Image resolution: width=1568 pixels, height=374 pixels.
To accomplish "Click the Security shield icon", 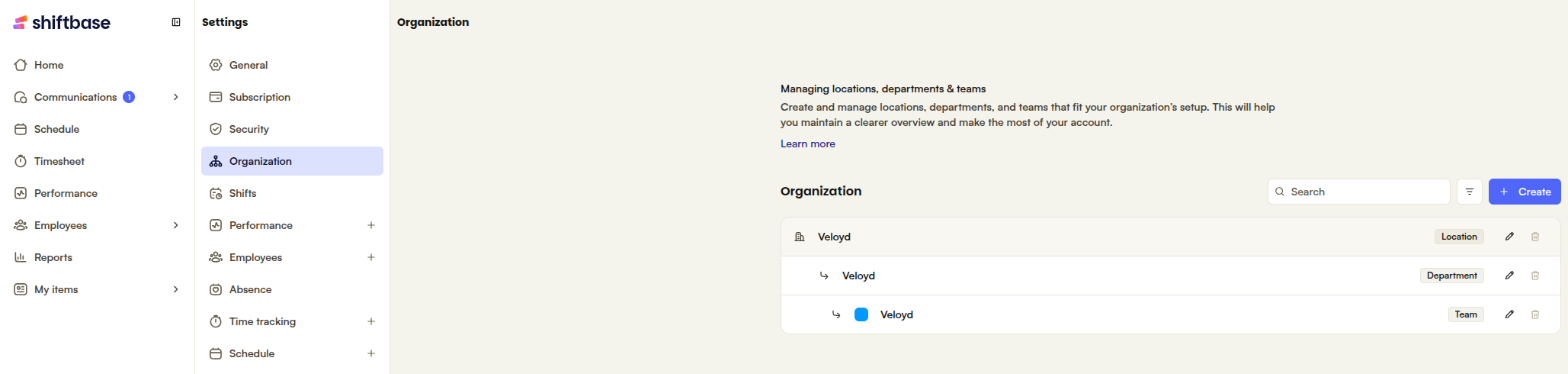I will coord(215,129).
